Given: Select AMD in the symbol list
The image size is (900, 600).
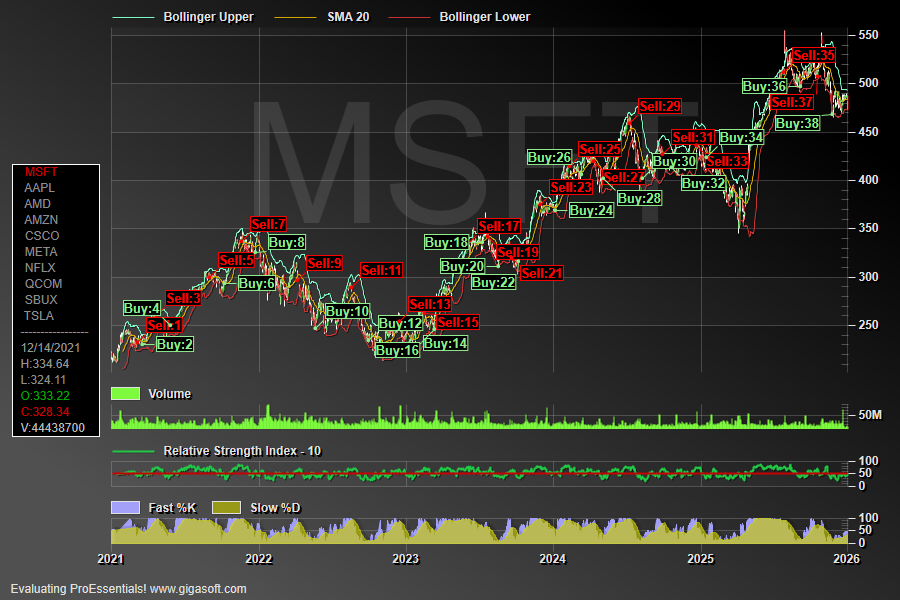Looking at the screenshot, I should pyautogui.click(x=37, y=204).
